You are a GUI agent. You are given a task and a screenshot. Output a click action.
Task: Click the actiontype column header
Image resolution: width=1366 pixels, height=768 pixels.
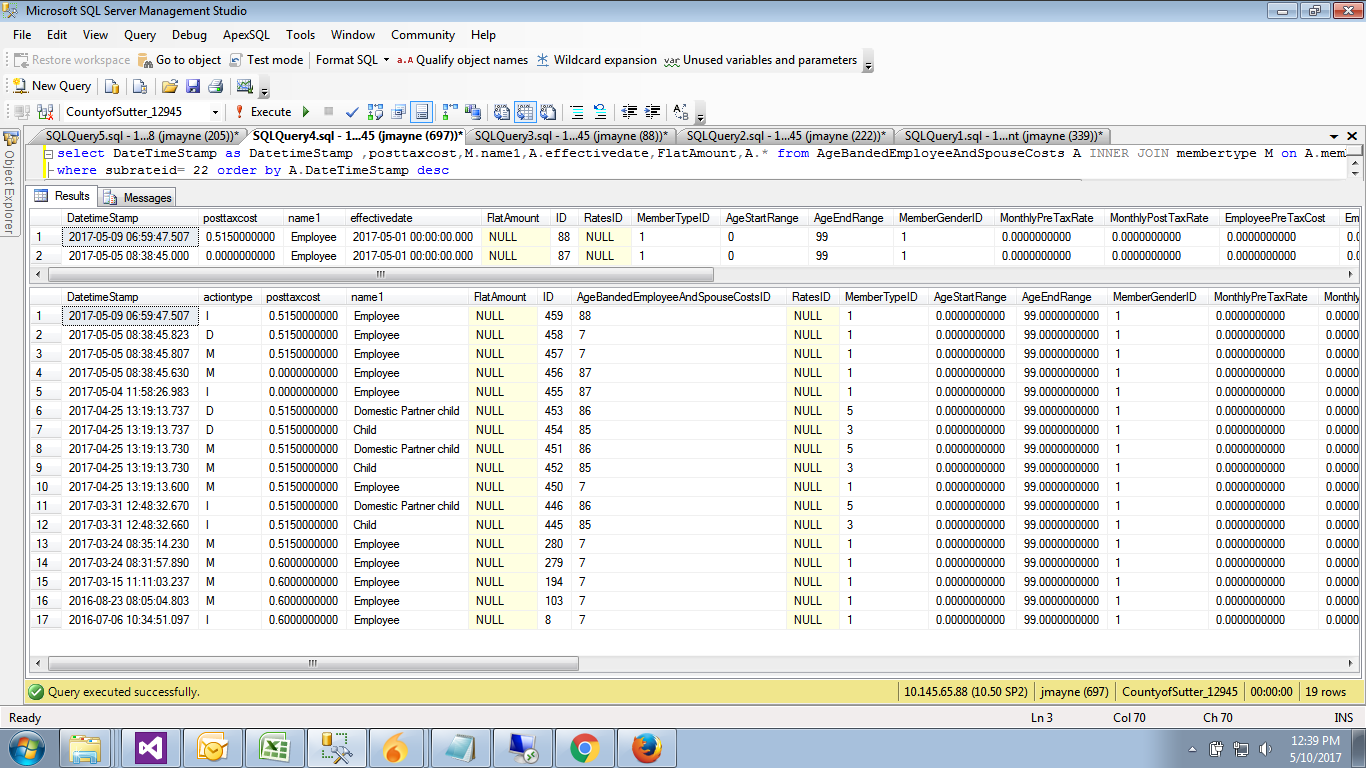(228, 297)
